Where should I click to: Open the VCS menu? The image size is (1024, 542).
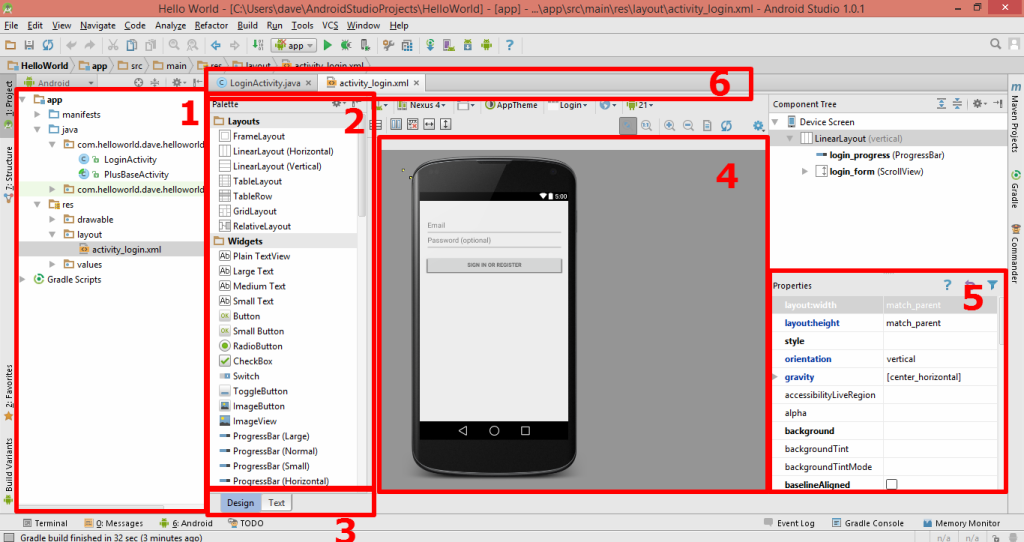(330, 25)
